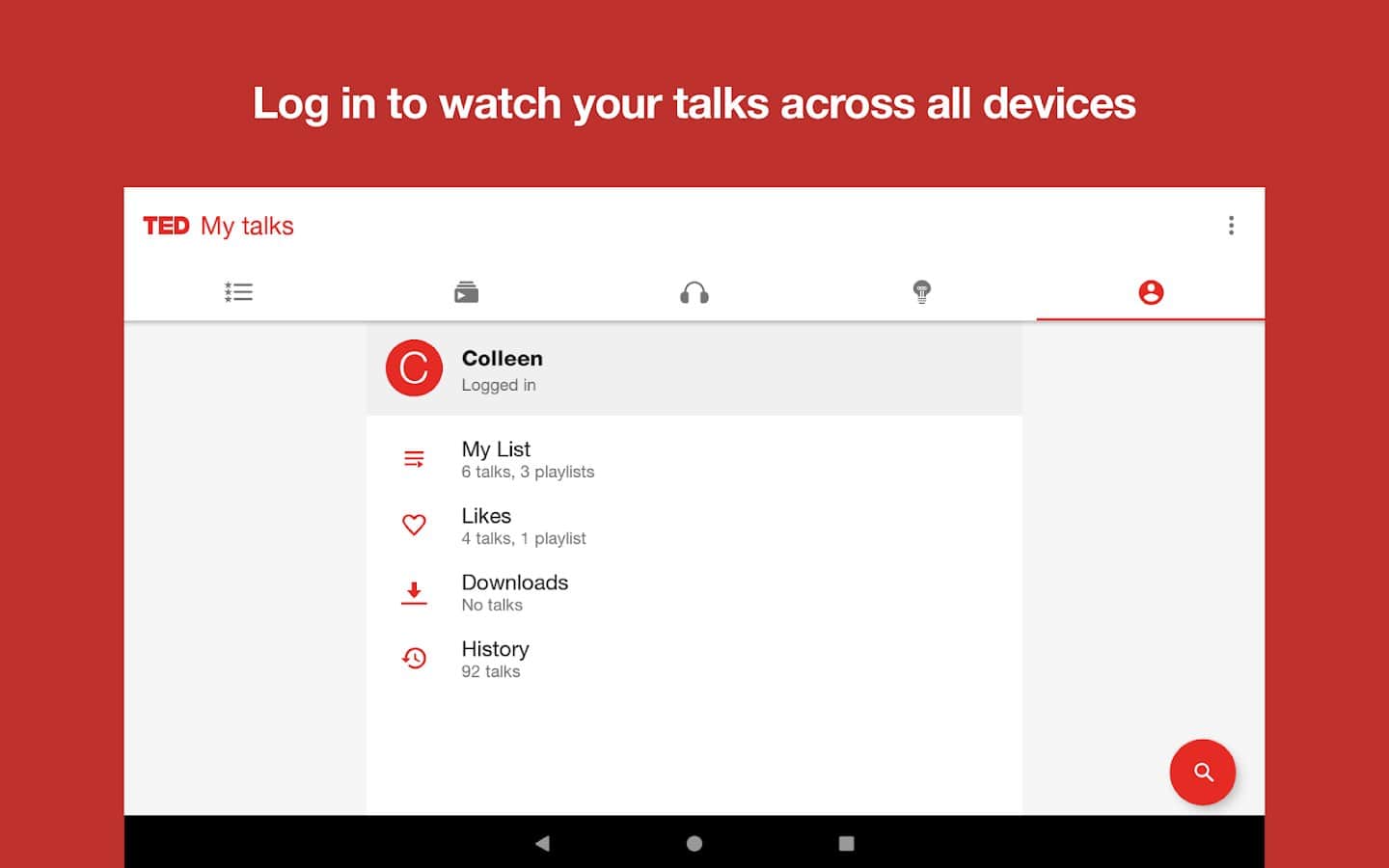Screen dimensions: 1389x868
Task: Click the Downloads arrow icon
Action: 414,592
